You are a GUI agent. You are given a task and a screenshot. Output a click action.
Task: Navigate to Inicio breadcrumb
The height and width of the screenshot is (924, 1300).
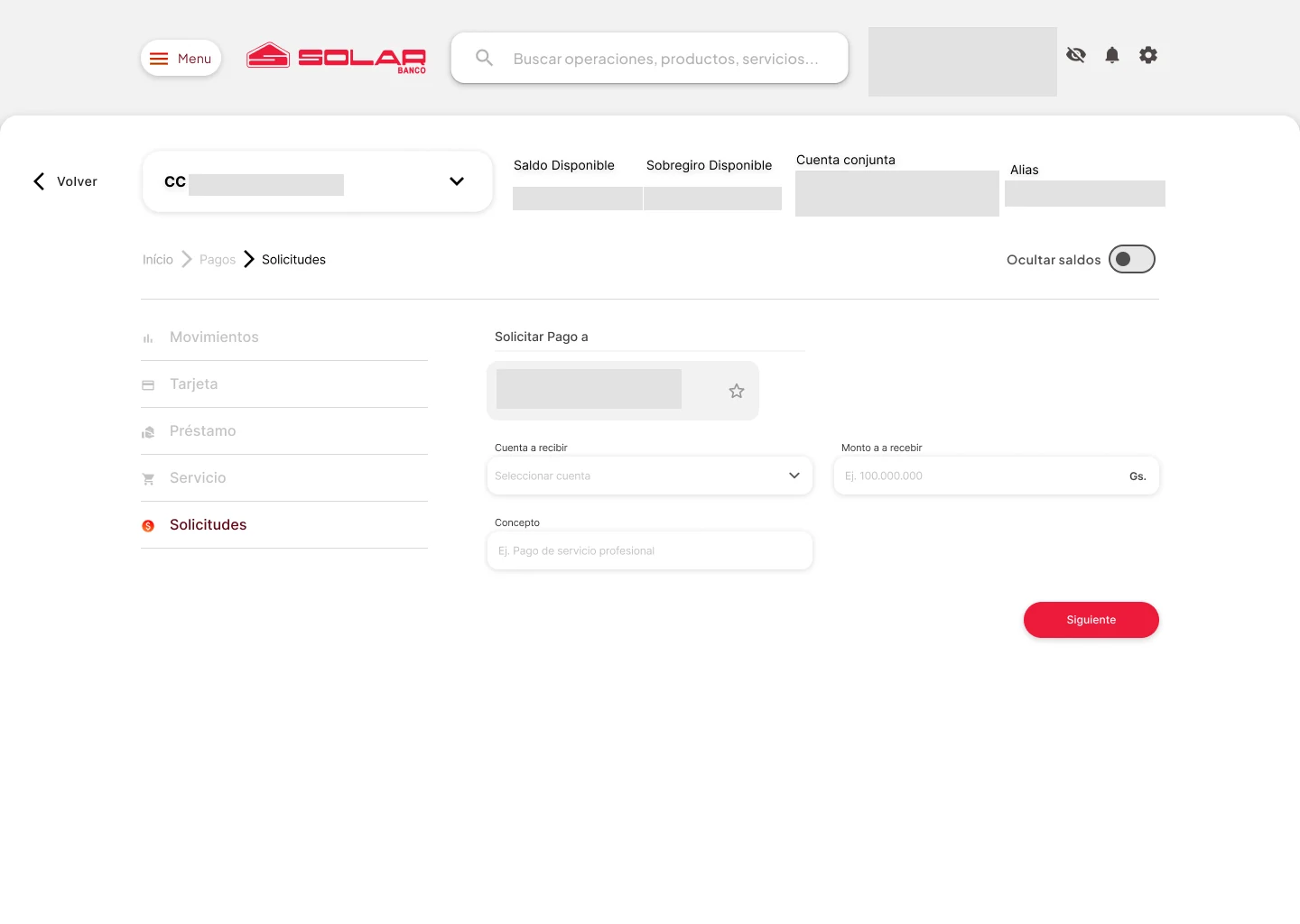point(158,260)
